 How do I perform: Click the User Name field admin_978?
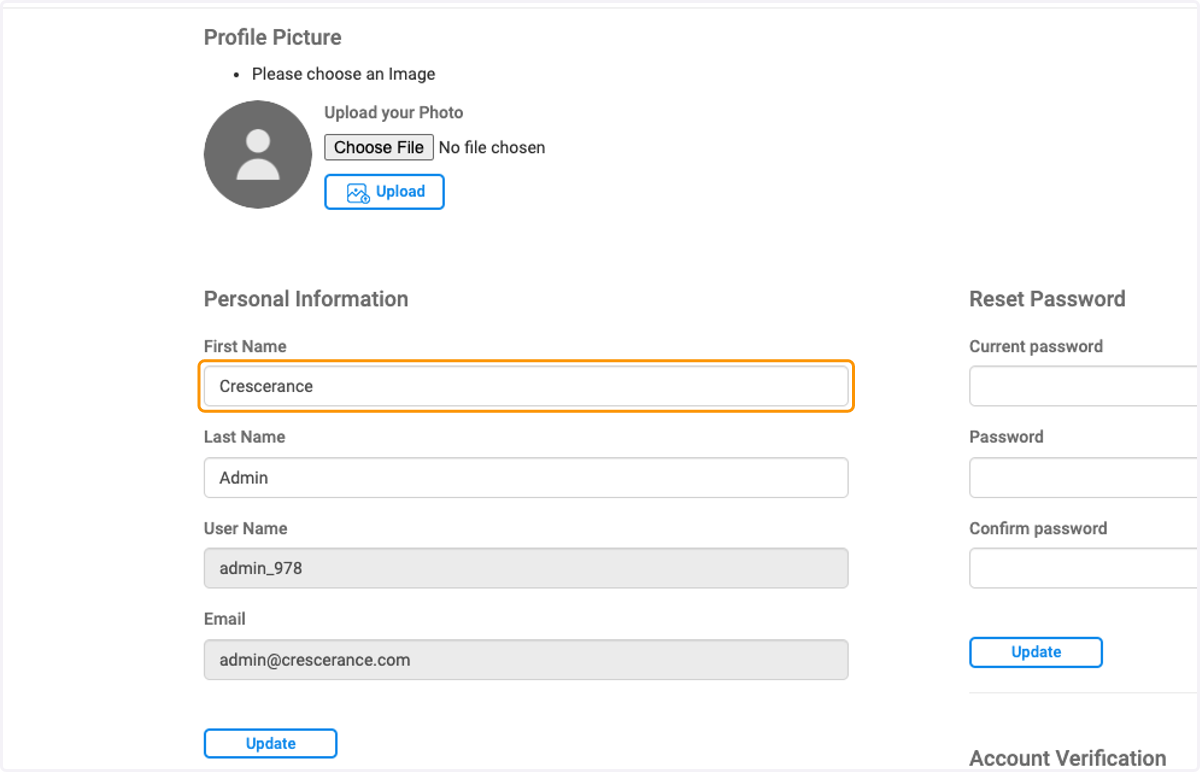click(526, 568)
